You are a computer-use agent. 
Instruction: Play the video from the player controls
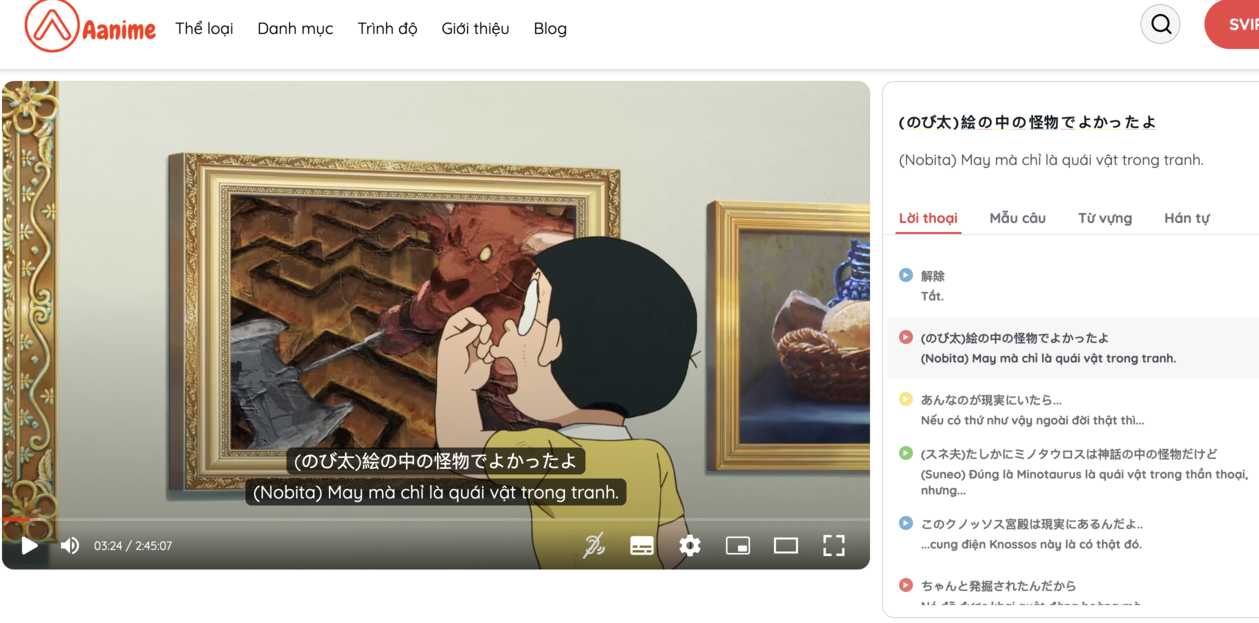click(x=29, y=545)
